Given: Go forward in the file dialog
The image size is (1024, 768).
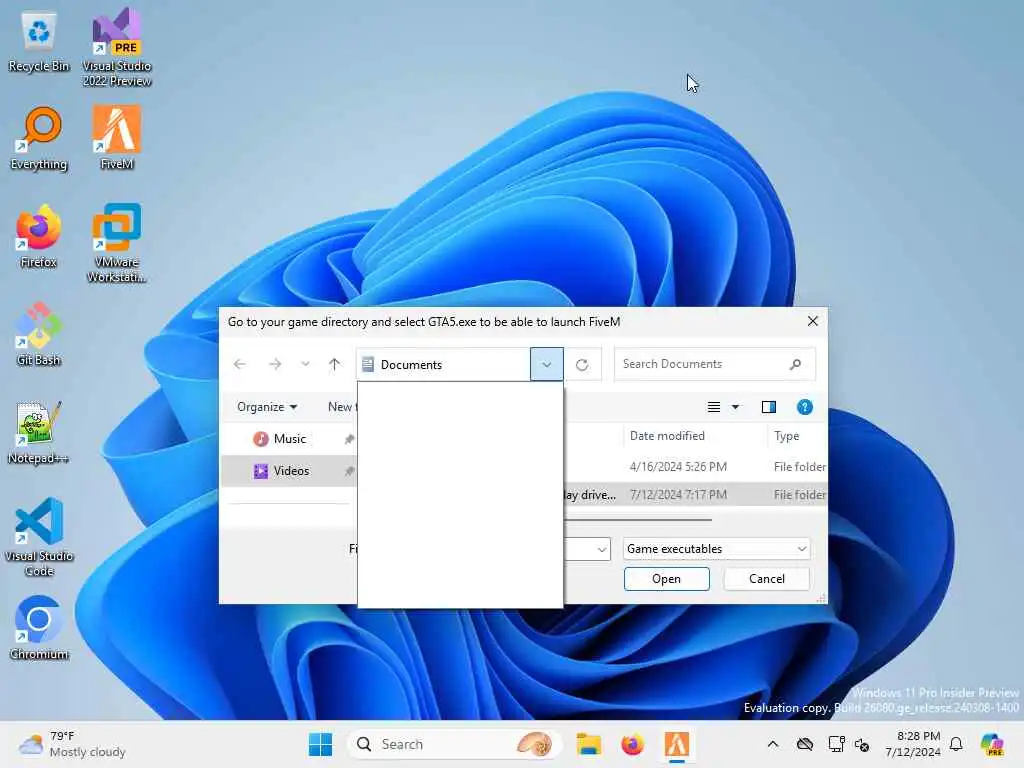Looking at the screenshot, I should pyautogui.click(x=275, y=364).
